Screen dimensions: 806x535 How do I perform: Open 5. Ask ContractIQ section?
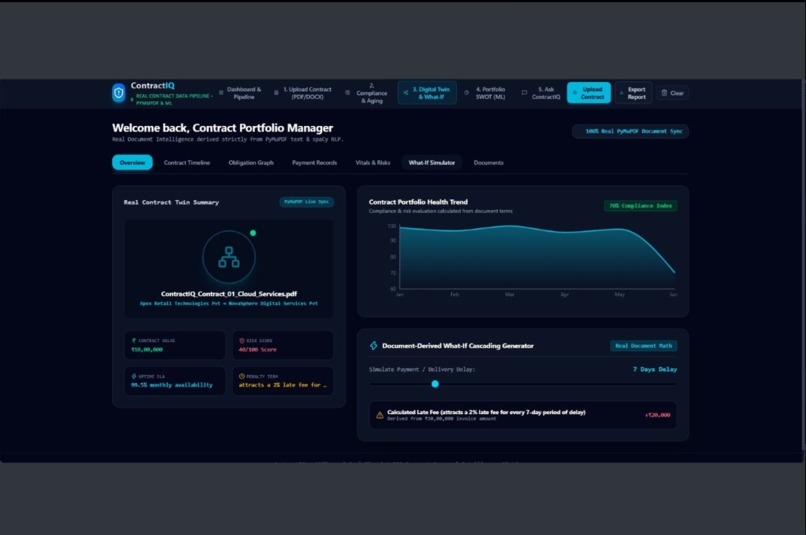click(x=541, y=93)
